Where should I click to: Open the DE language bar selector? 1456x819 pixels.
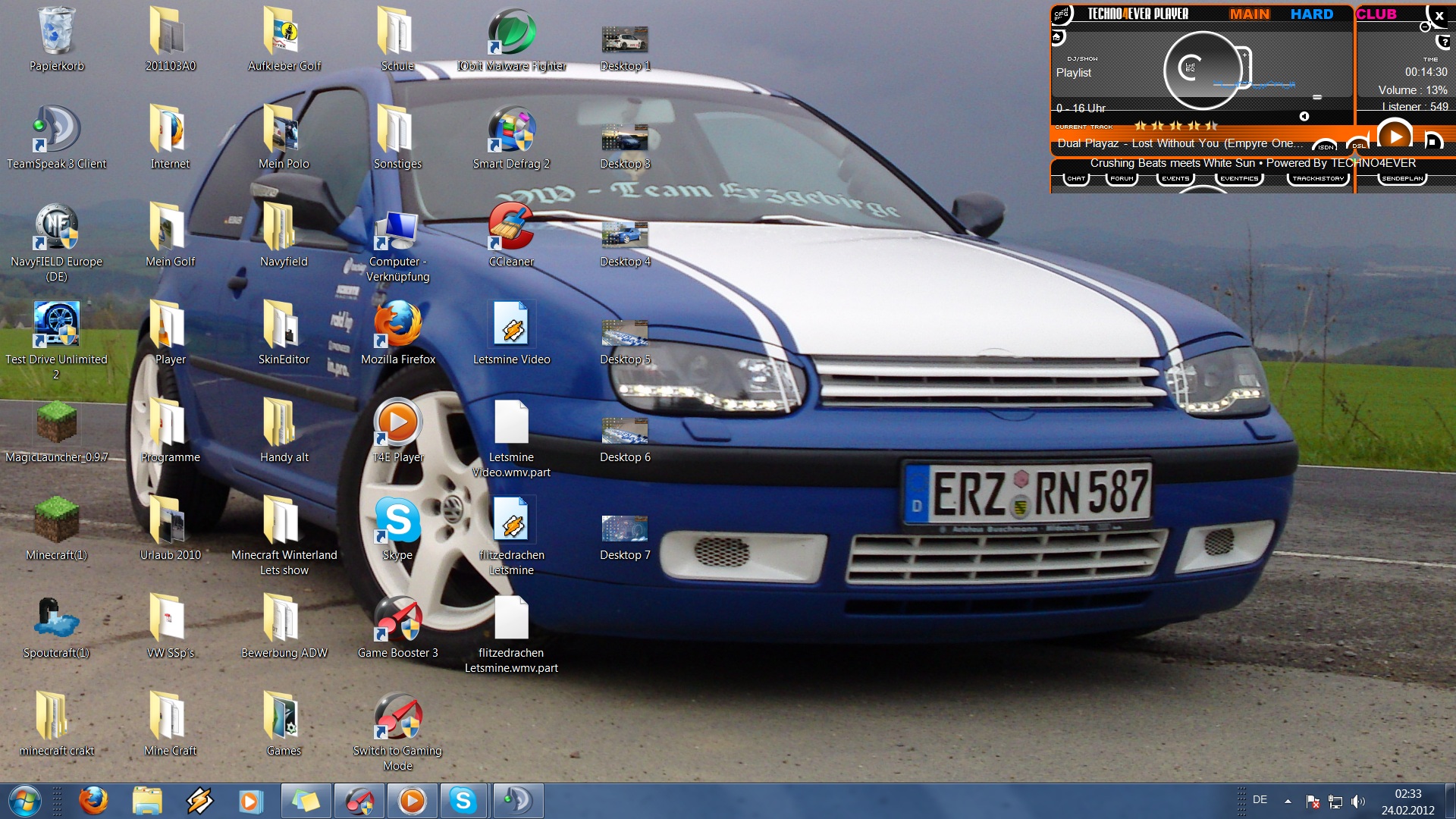pyautogui.click(x=1260, y=800)
